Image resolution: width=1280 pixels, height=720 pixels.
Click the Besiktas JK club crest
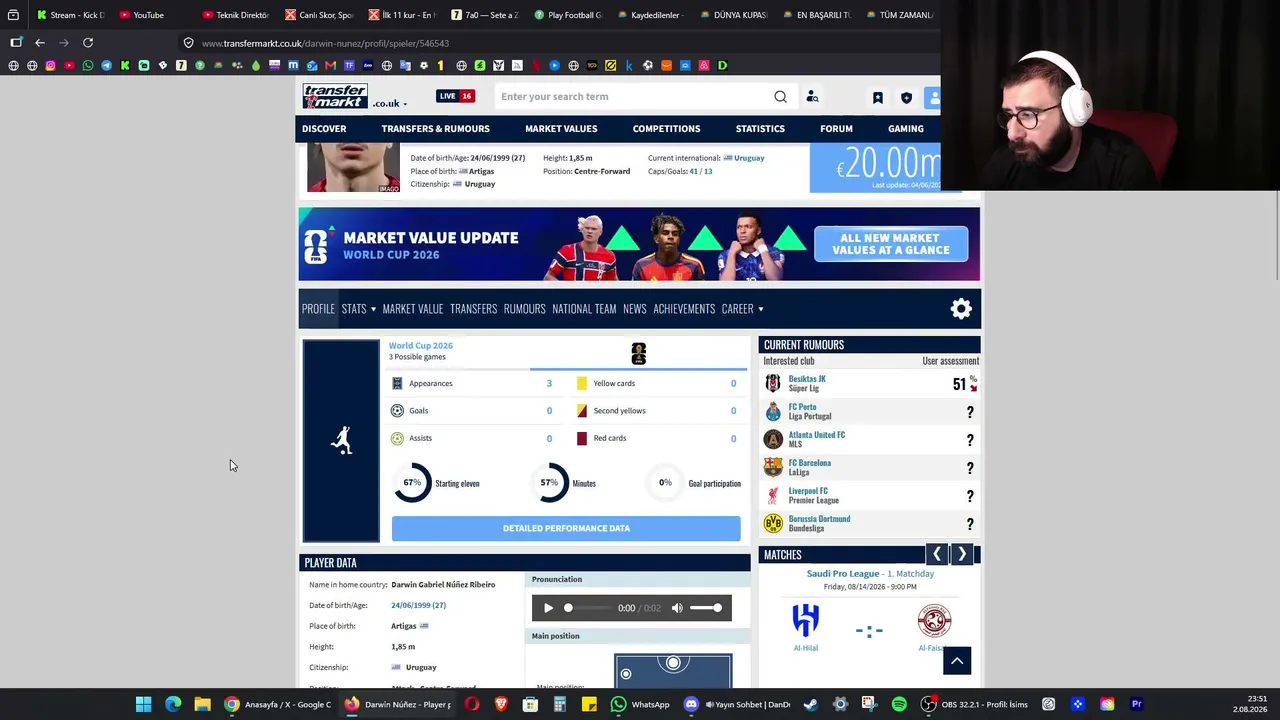(773, 384)
